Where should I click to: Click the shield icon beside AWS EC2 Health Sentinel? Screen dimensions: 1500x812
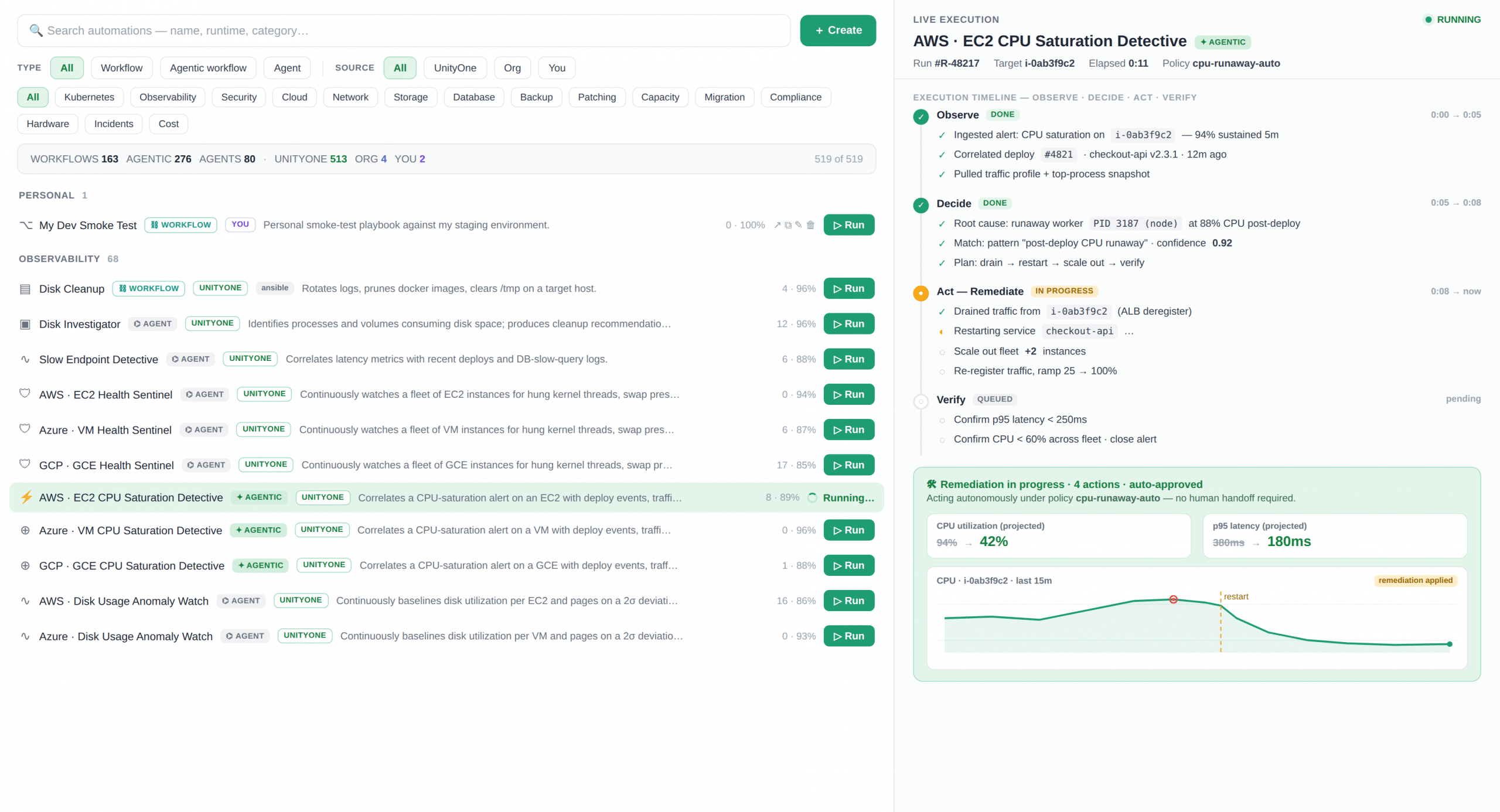pyautogui.click(x=25, y=394)
